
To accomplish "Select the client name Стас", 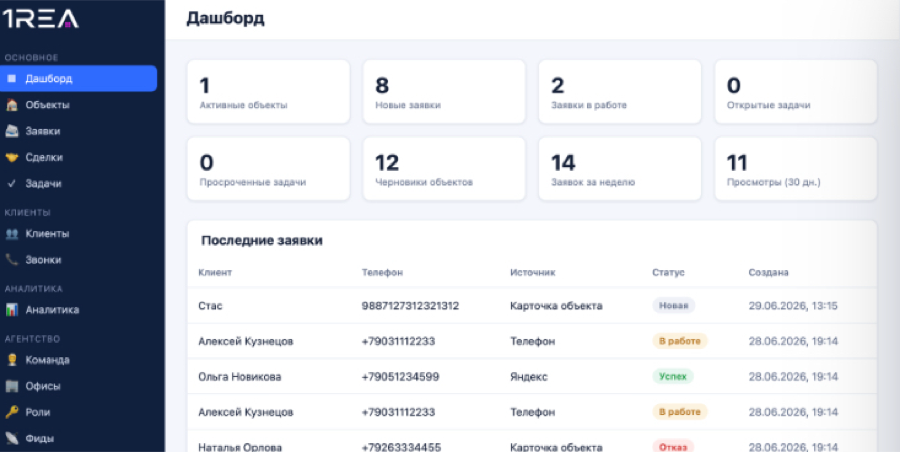I will [210, 306].
